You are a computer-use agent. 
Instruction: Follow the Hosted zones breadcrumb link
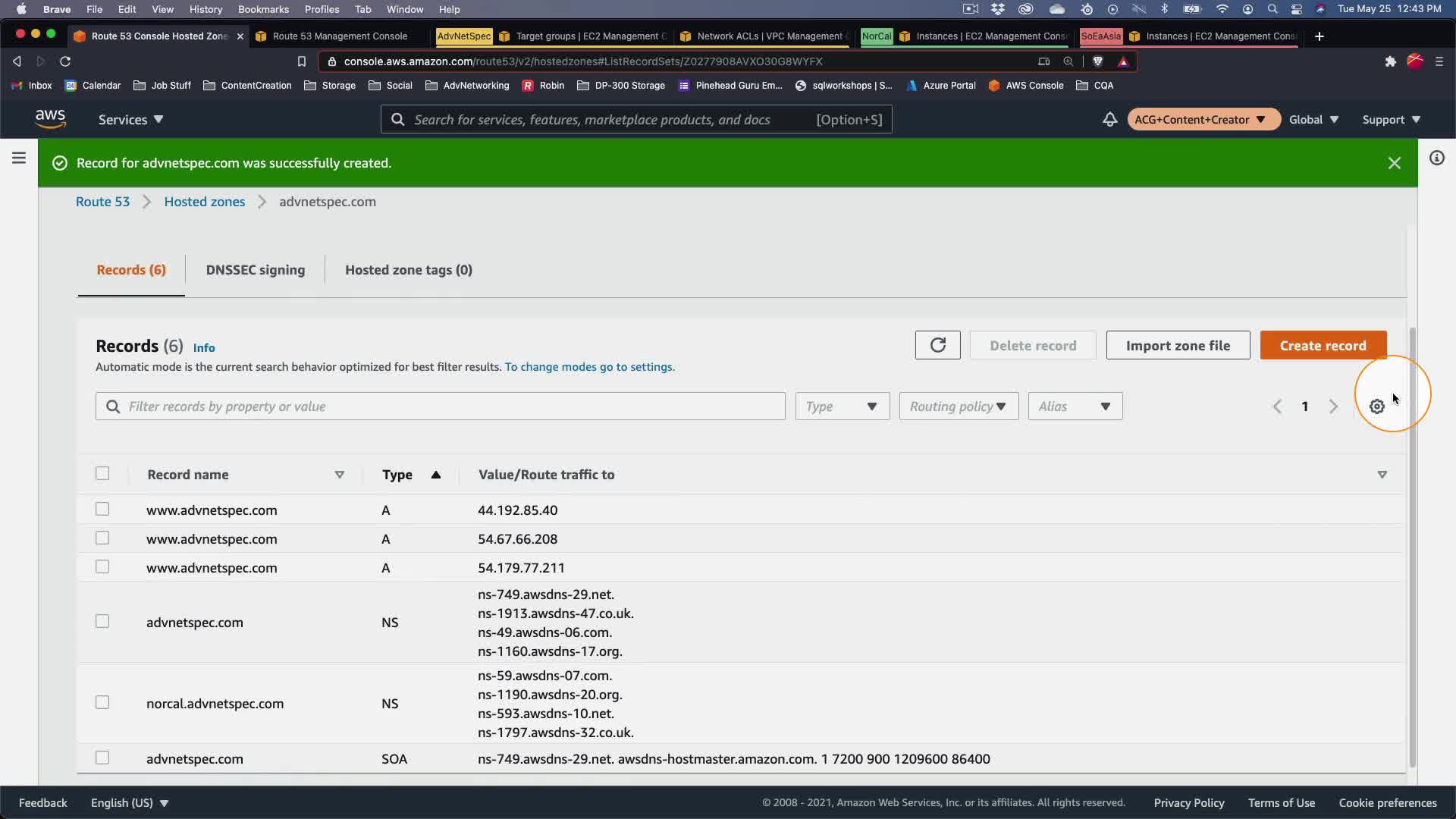[204, 202]
